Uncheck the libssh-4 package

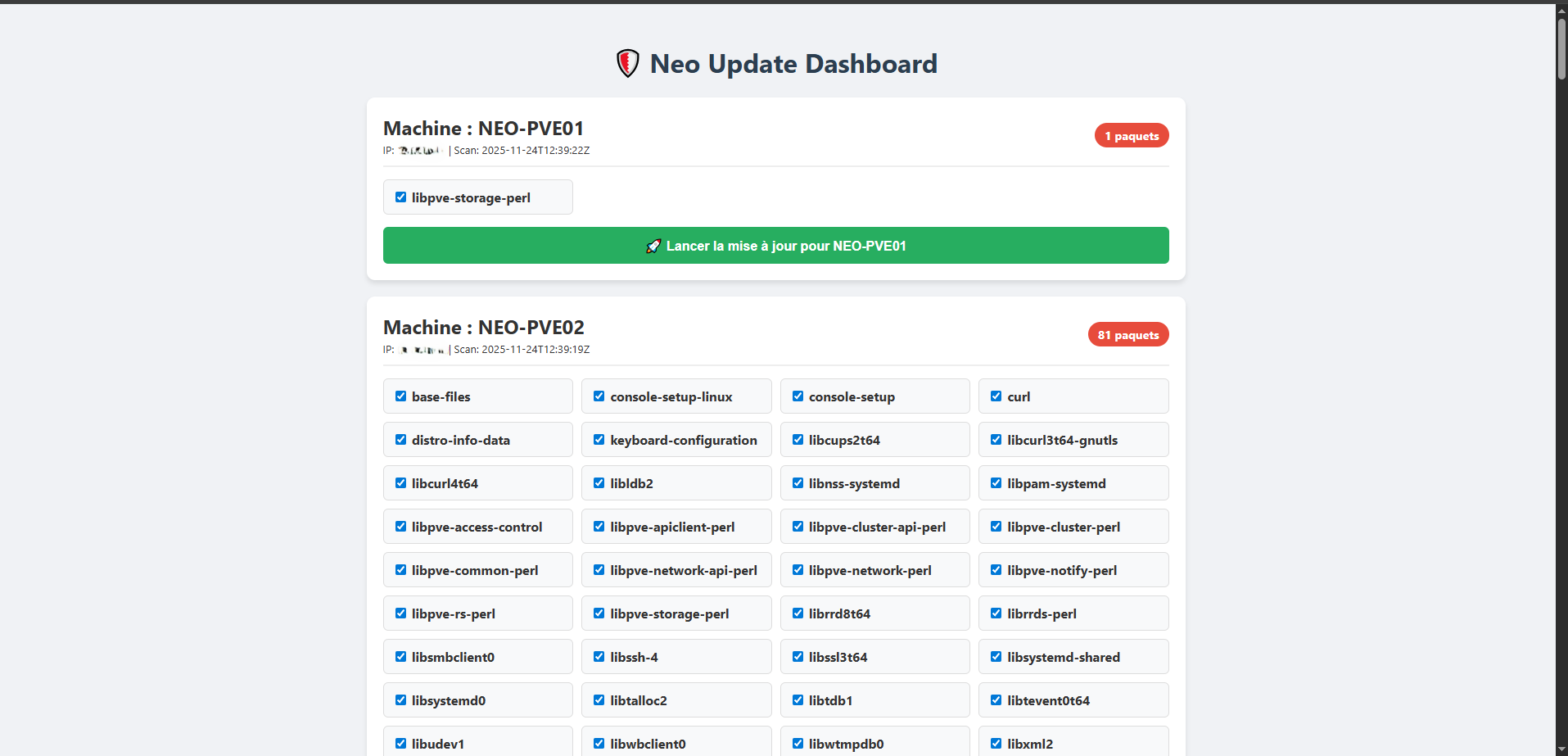[x=599, y=657]
